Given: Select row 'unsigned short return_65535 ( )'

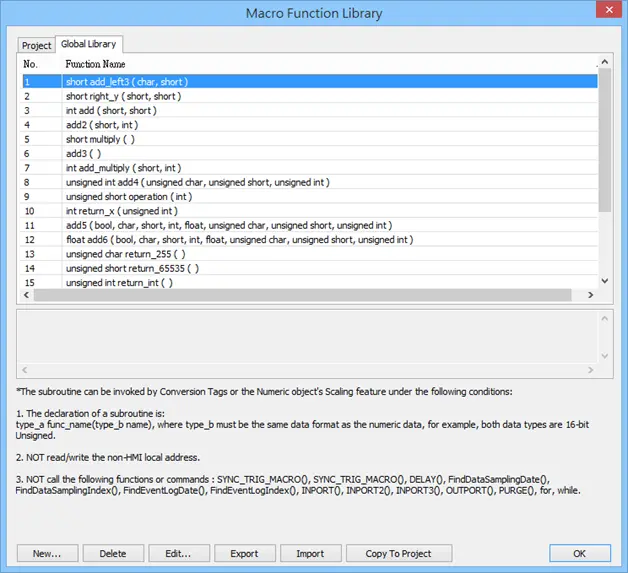Looking at the screenshot, I should (x=309, y=268).
